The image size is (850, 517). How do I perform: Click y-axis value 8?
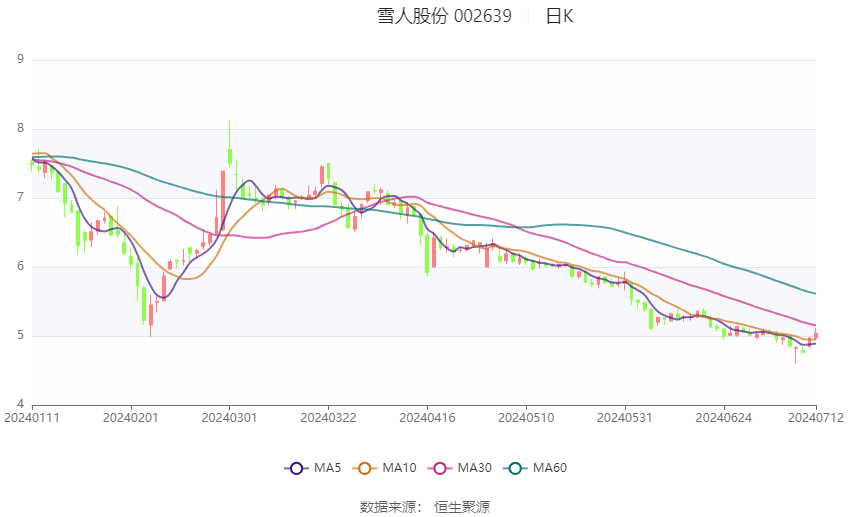pos(21,128)
